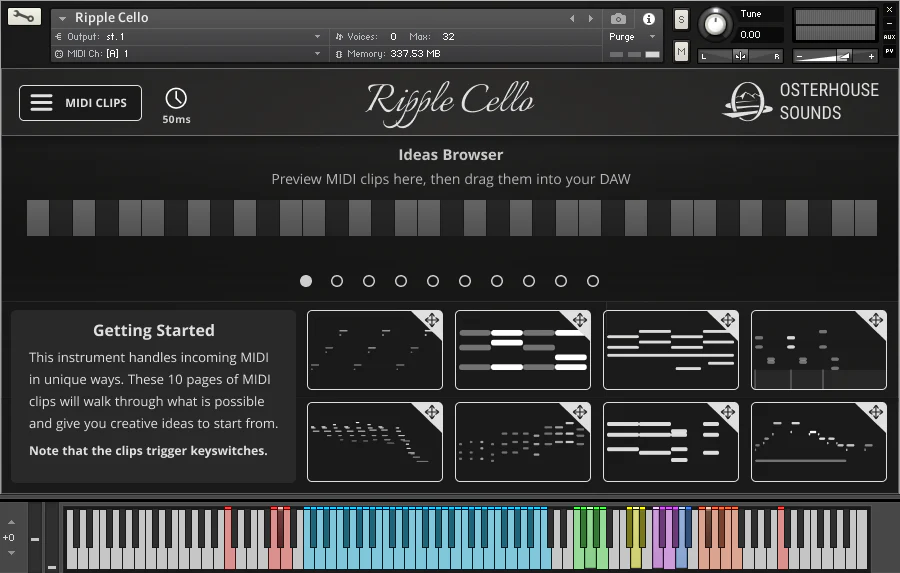Select page 1 dot of Ideas Browser

tap(306, 281)
